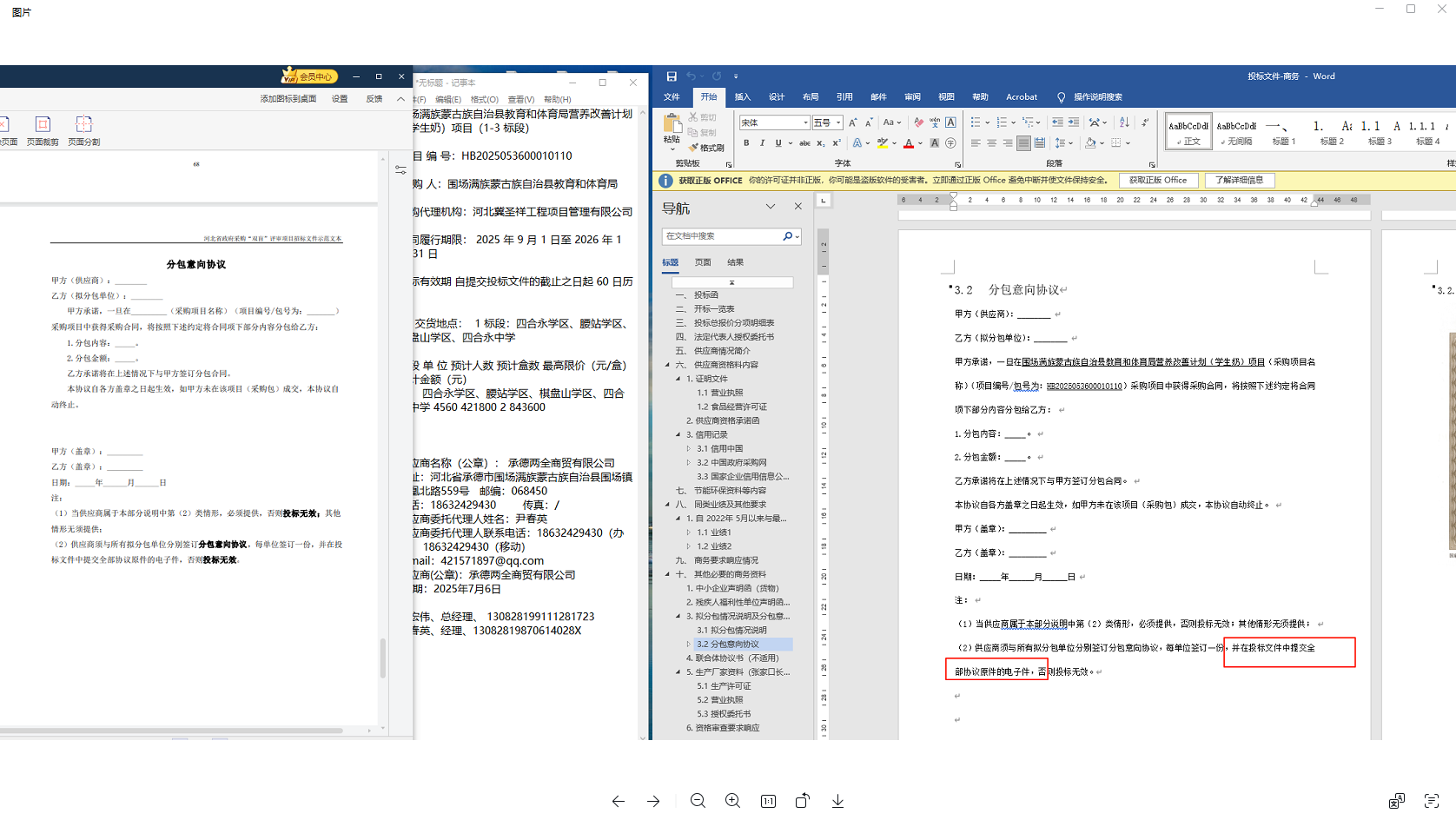Viewport: 1456px width, 820px height.
Task: Click the page crop (页面裁剪) tool
Action: coord(43,130)
